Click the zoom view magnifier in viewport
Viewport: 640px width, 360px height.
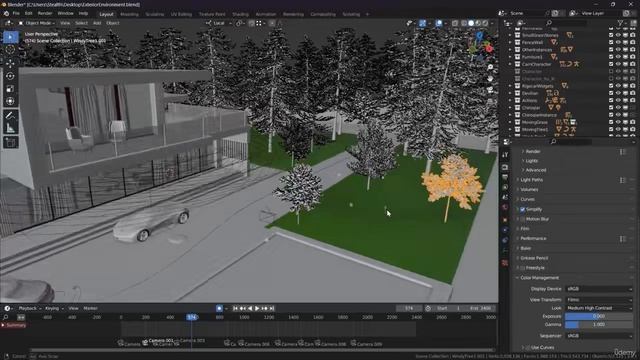point(490,67)
